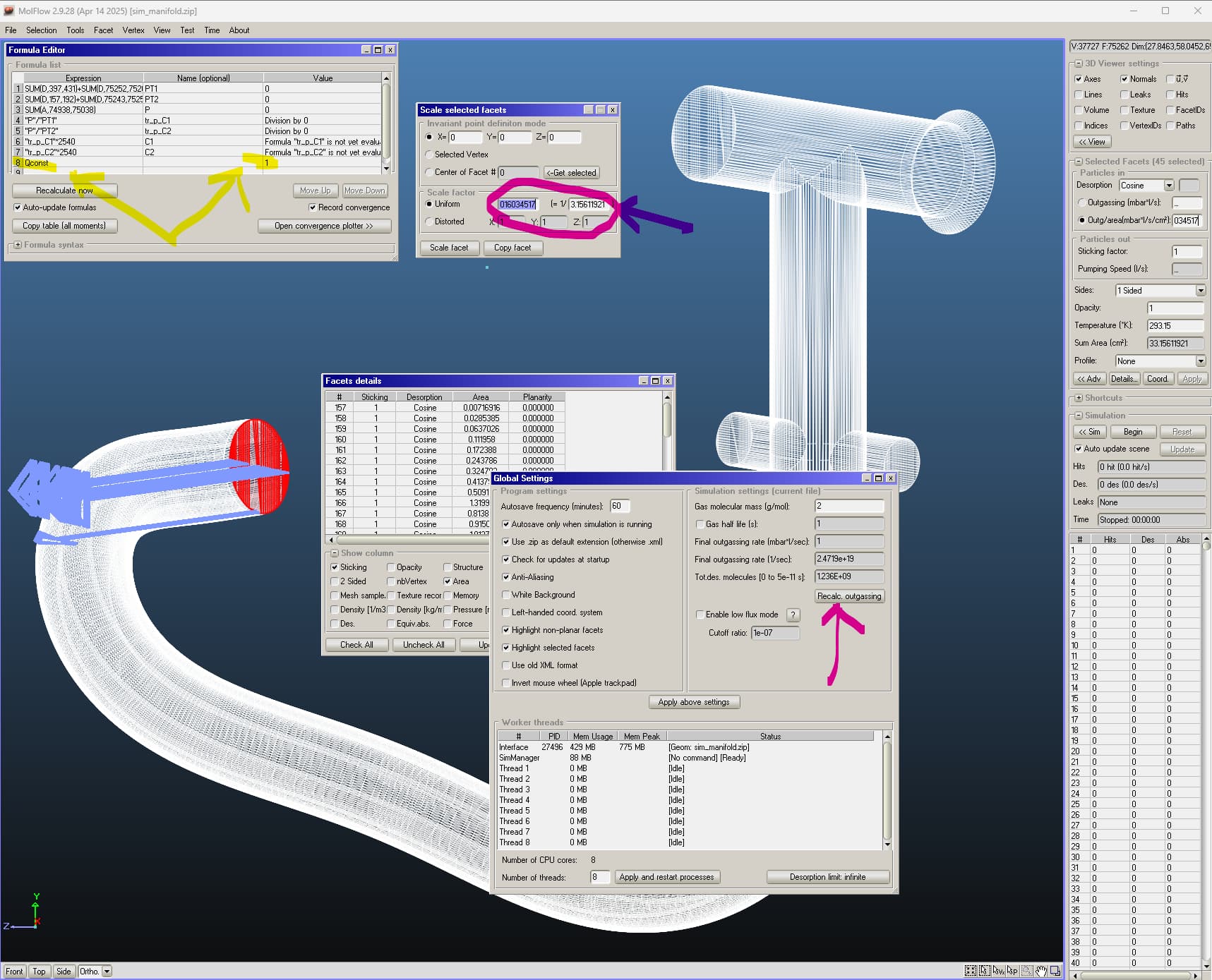Collapse the 3D Viewer settings panel
The height and width of the screenshot is (980, 1212).
1078,63
